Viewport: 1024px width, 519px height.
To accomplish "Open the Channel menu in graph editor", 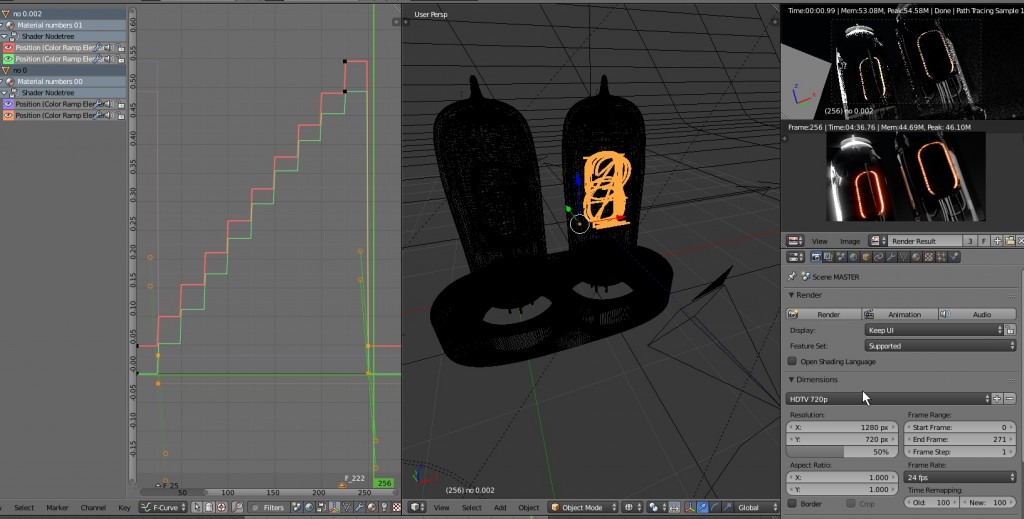I will tap(92, 508).
